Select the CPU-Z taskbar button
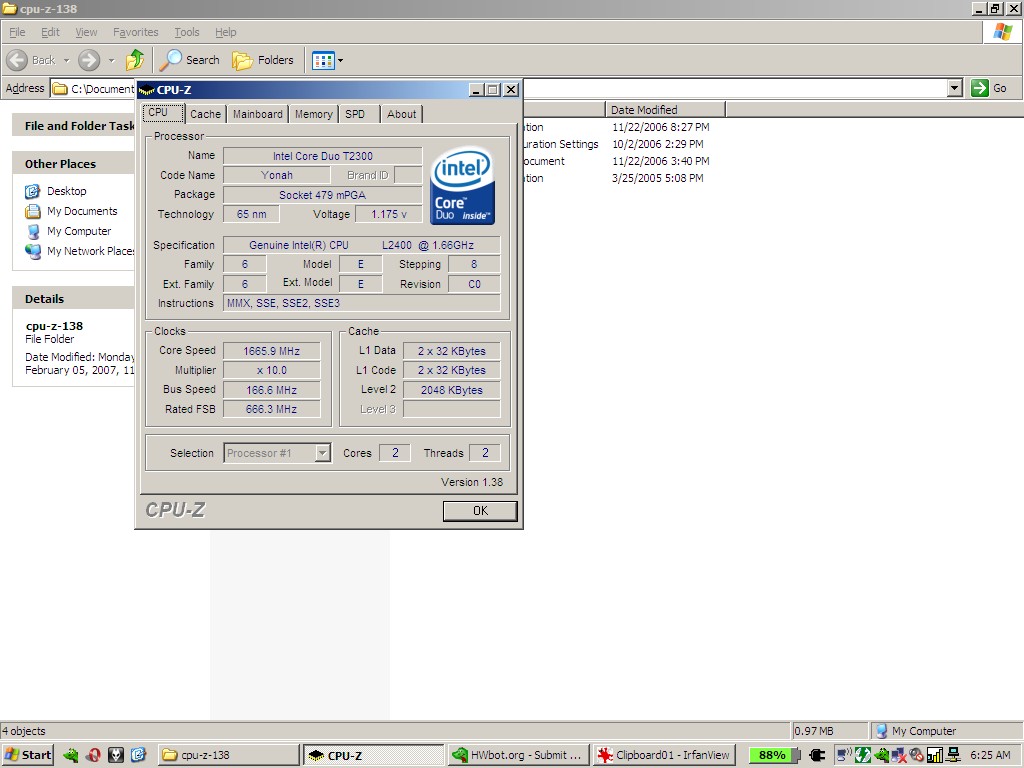 pos(374,755)
